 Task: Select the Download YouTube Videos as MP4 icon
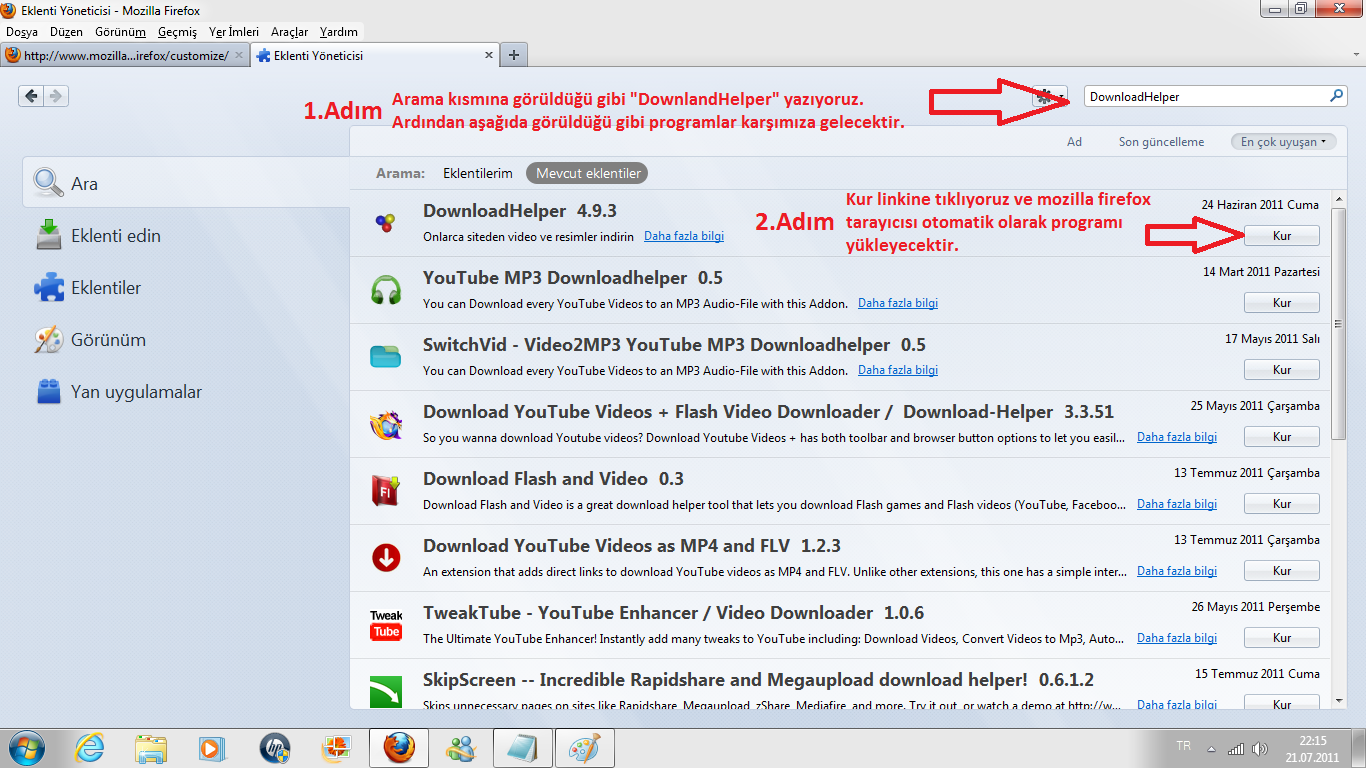385,558
